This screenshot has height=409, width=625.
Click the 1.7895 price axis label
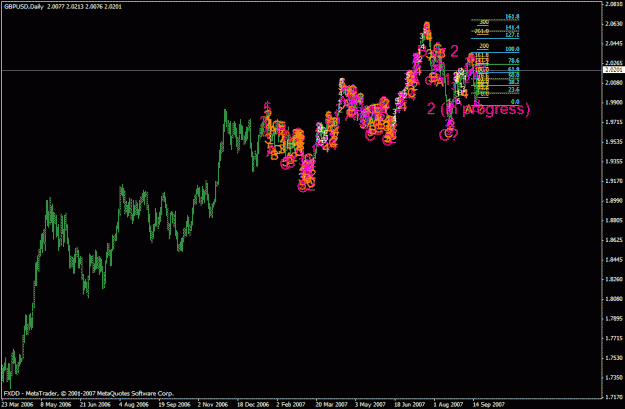pyautogui.click(x=614, y=319)
